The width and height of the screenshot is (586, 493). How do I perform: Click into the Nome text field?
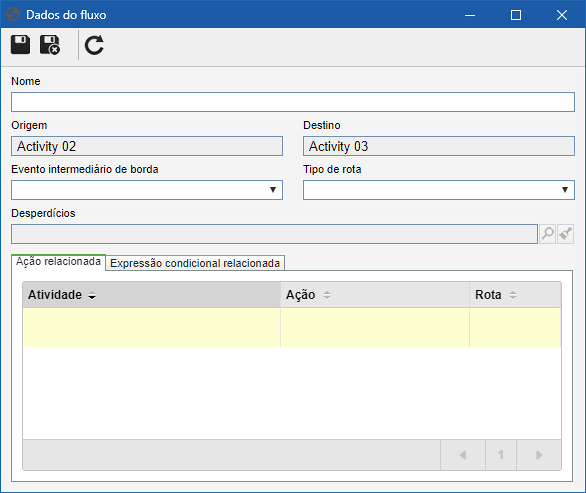click(293, 102)
